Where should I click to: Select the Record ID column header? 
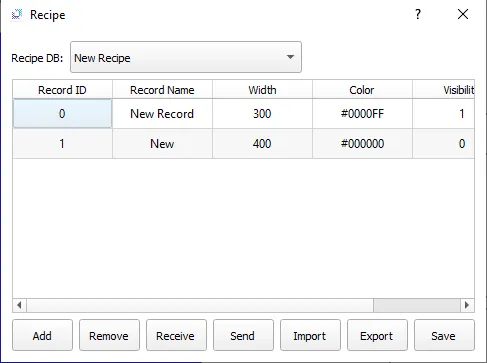click(62, 90)
